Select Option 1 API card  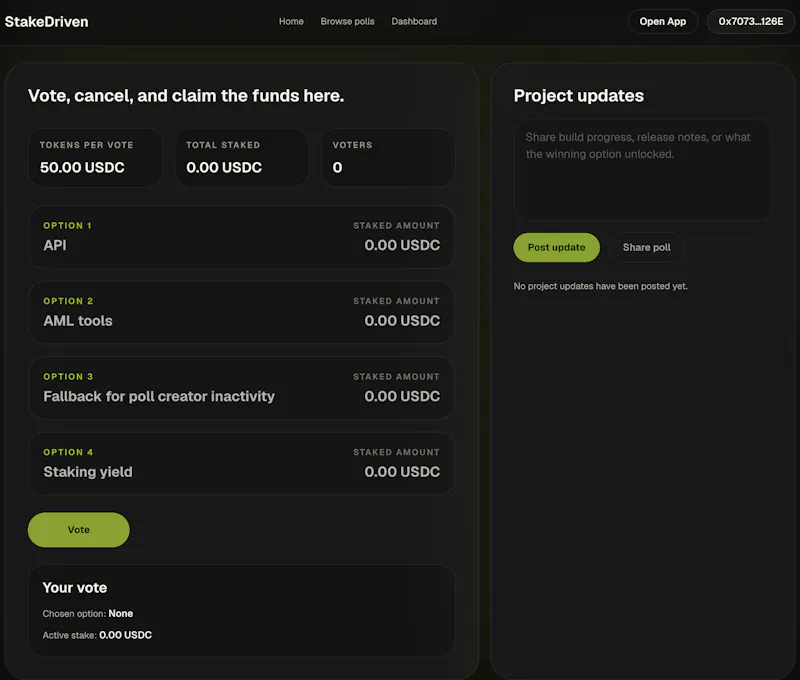[x=241, y=237]
